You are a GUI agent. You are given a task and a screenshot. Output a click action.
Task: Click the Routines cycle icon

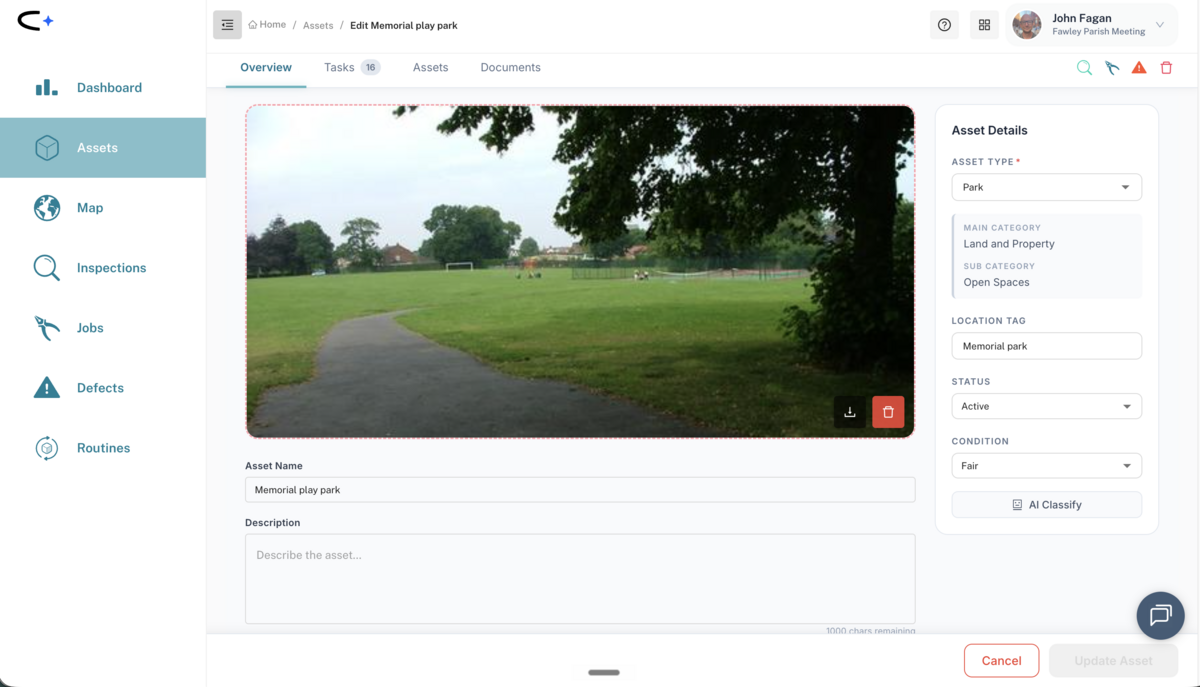(47, 448)
